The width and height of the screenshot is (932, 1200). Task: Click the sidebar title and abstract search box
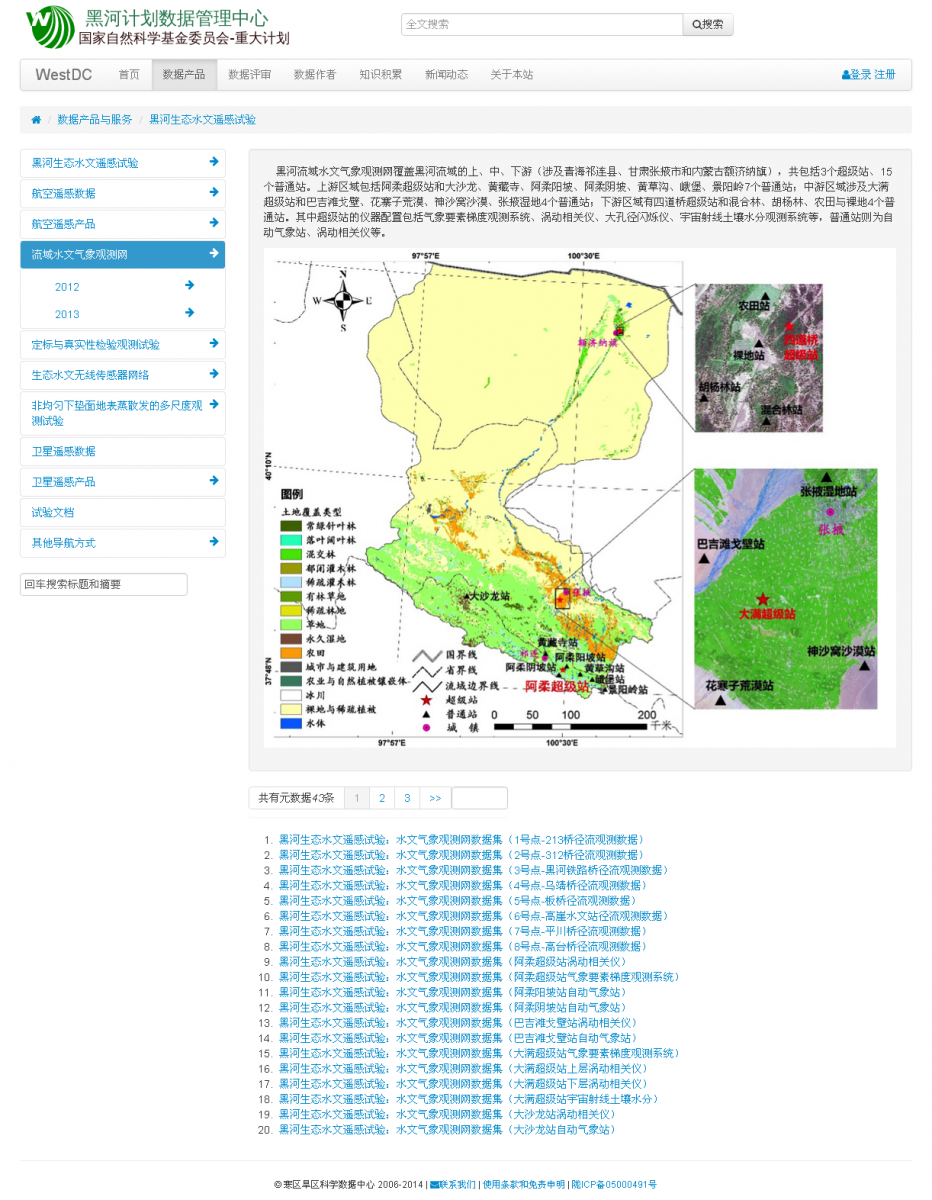103,584
